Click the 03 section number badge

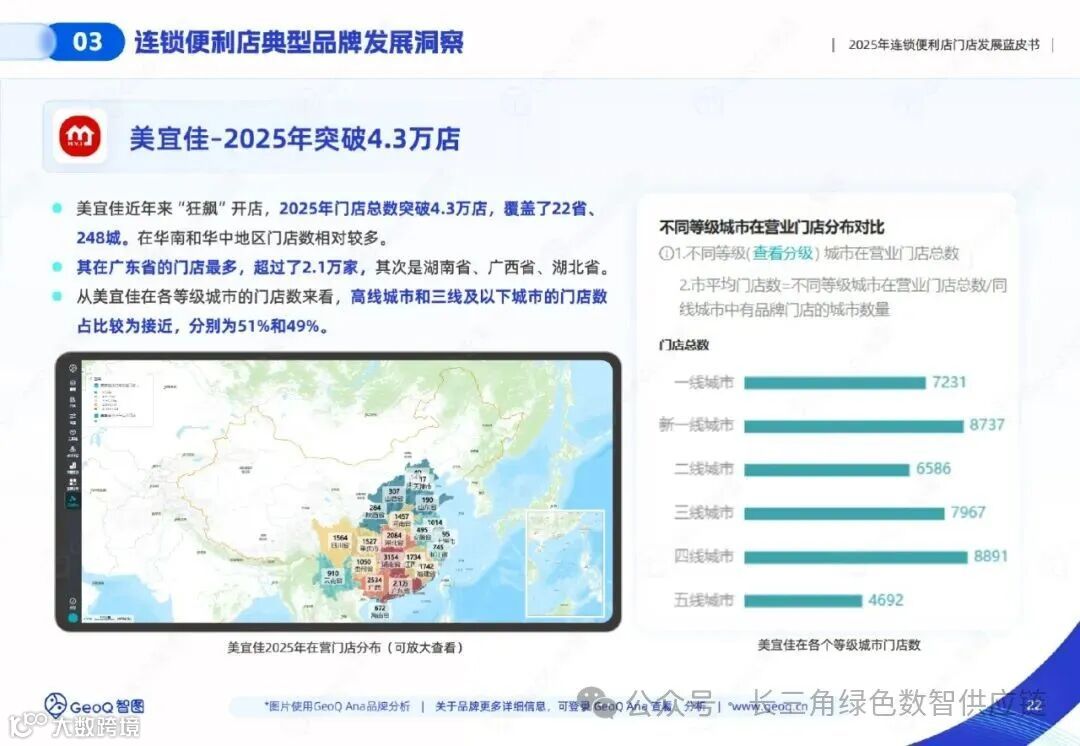click(x=87, y=41)
